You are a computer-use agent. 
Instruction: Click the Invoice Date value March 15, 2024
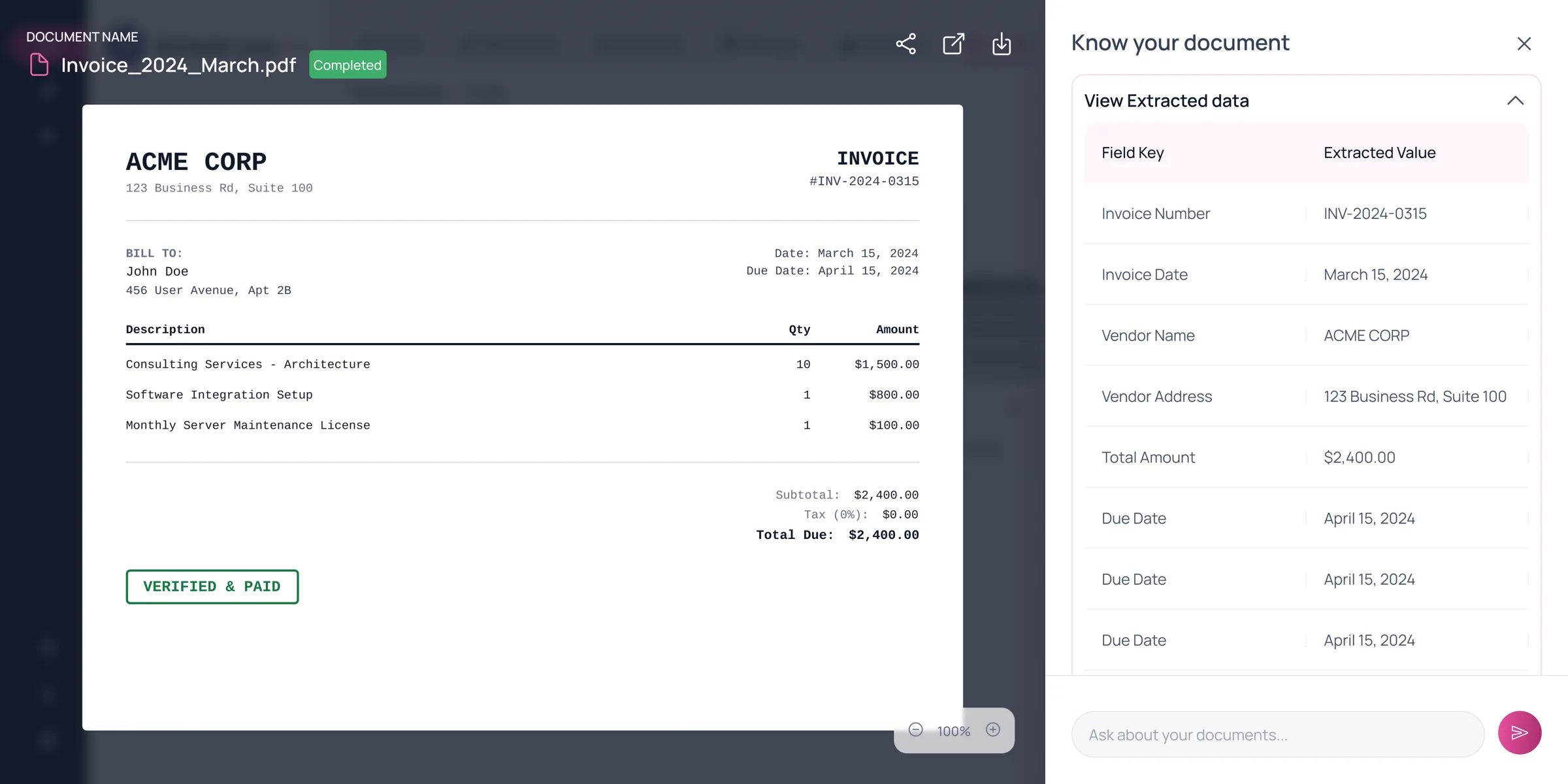1376,274
